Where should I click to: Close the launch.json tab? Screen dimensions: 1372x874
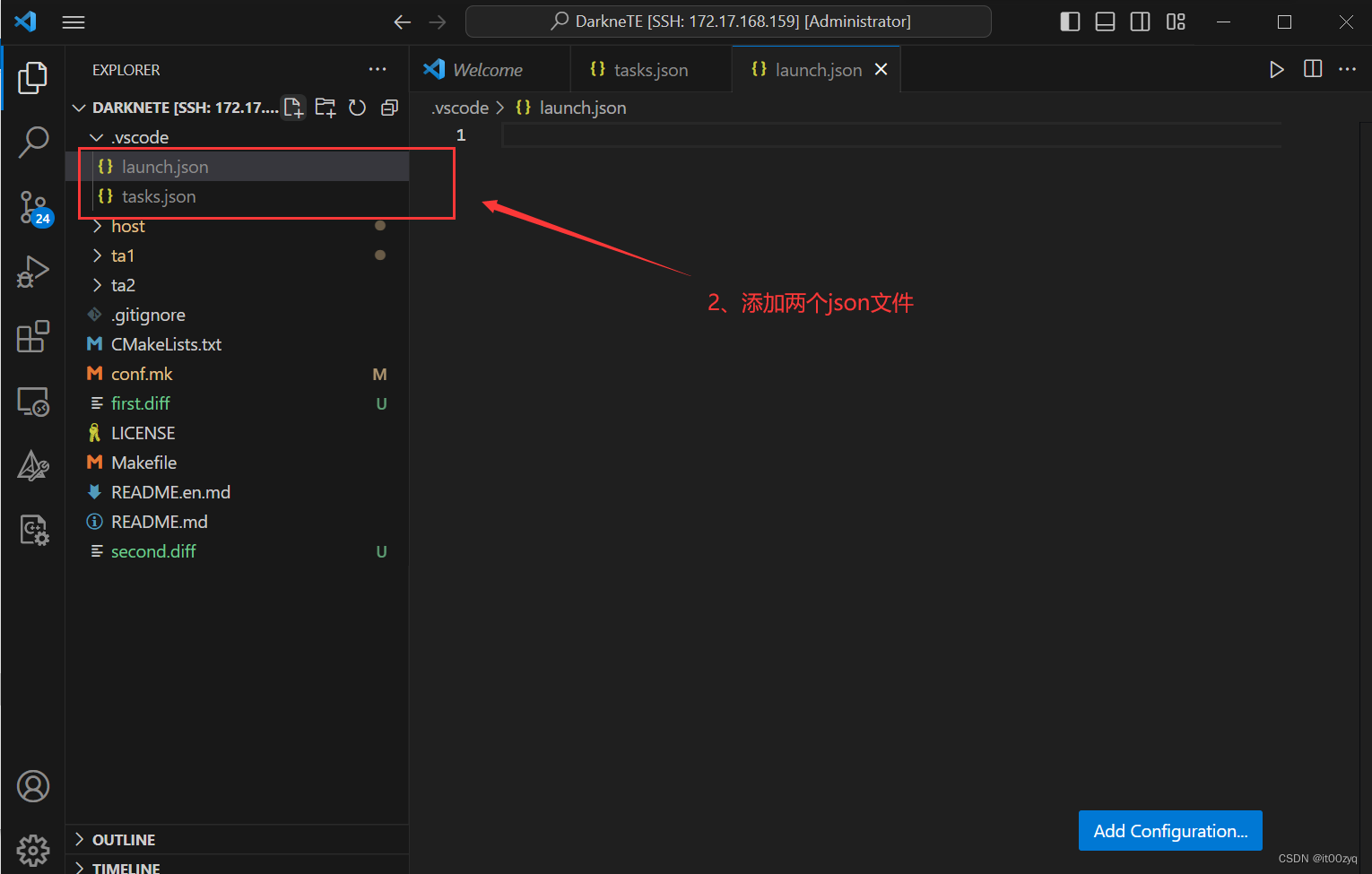tap(881, 69)
